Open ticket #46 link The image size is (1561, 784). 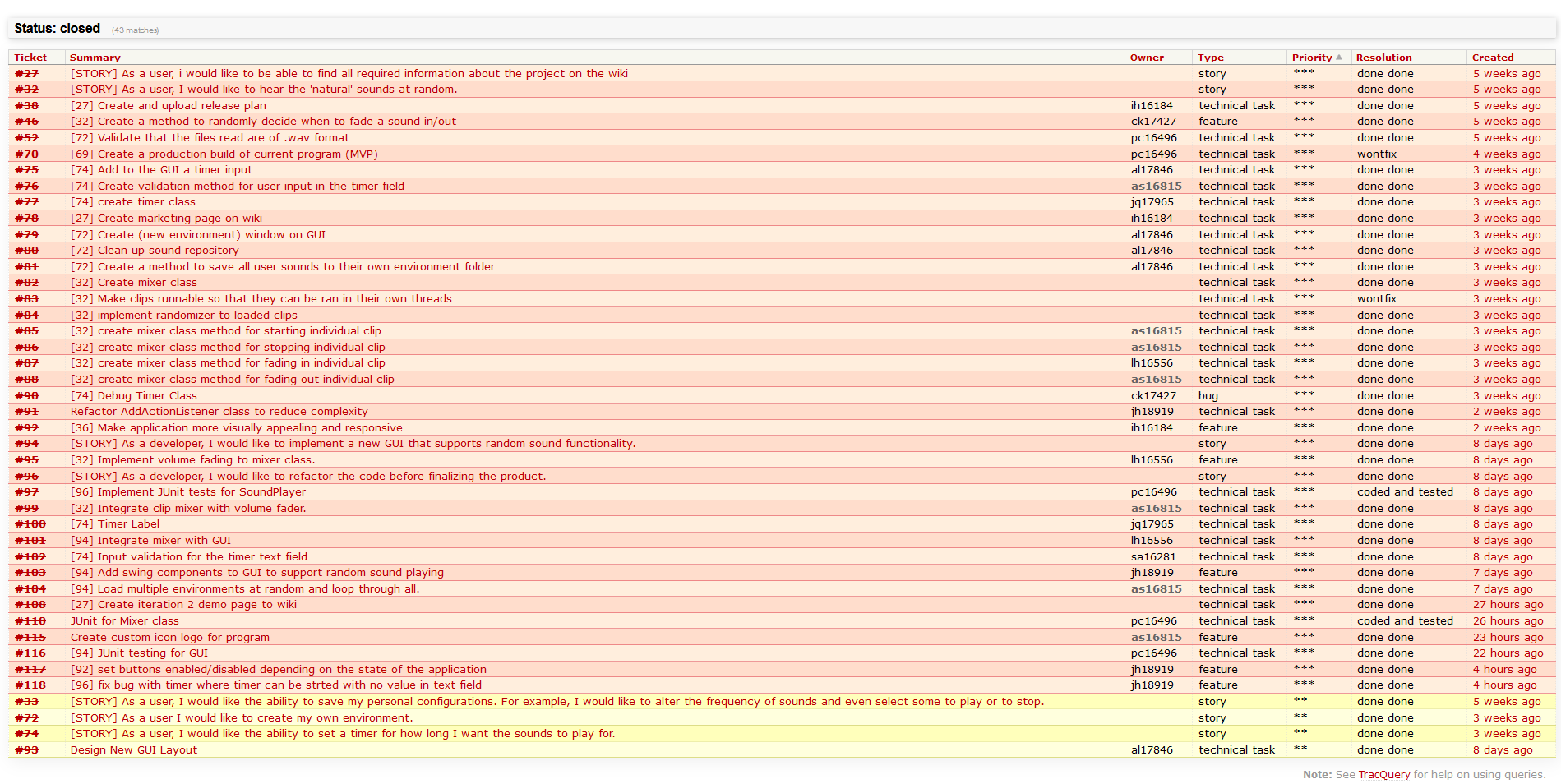(27, 122)
